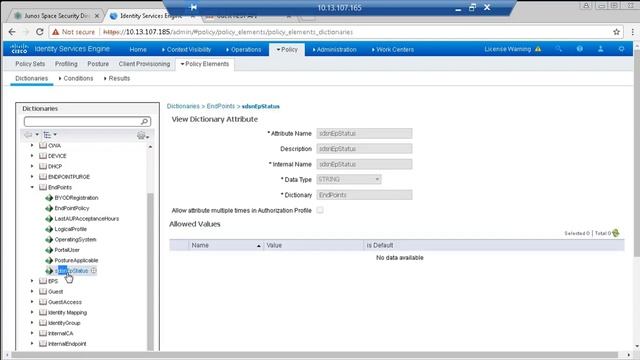640x360 pixels.
Task: Click Dictionaries breadcrumb link
Action: (x=183, y=106)
